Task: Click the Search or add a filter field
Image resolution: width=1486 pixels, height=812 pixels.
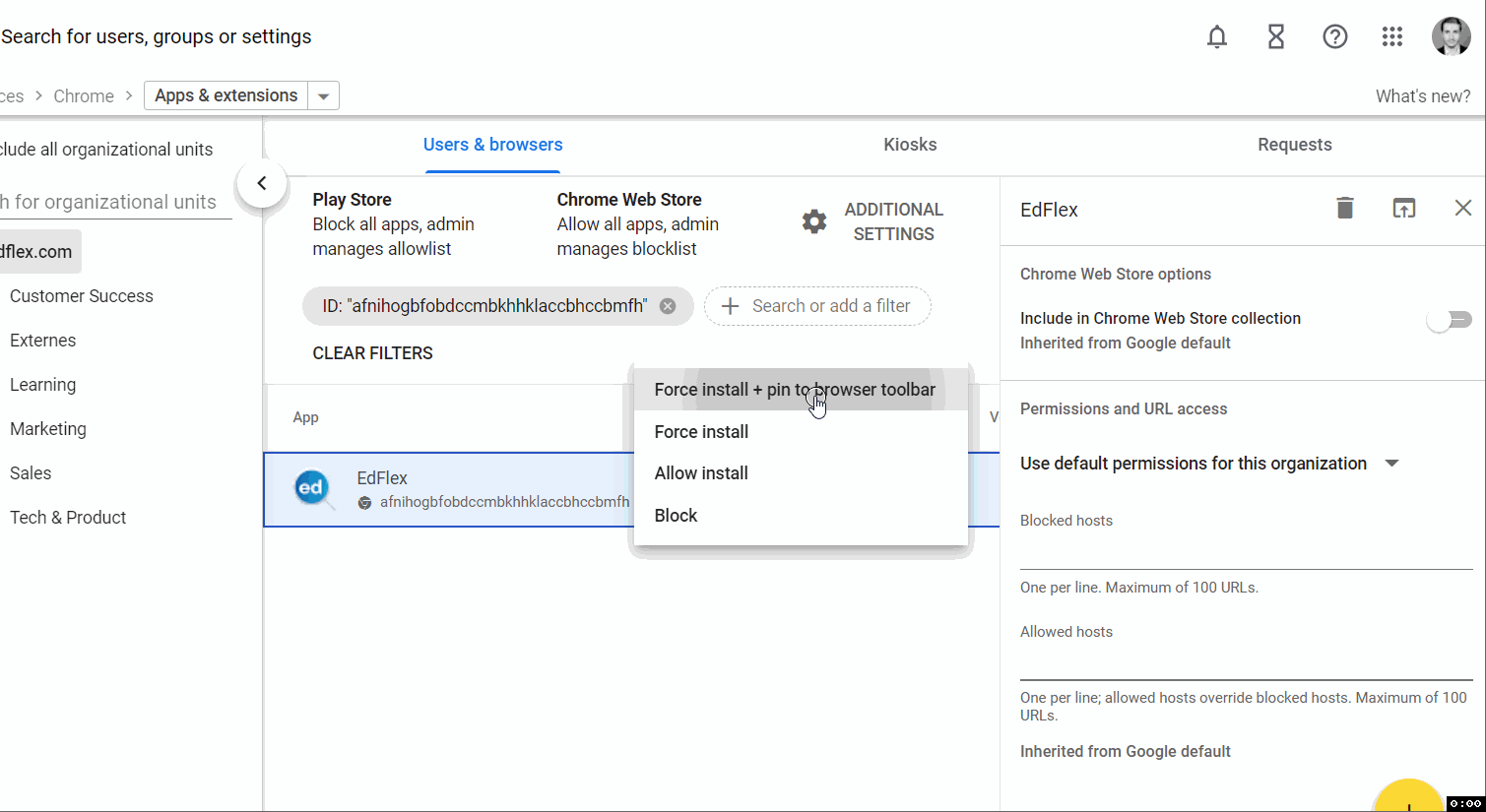Action: coord(817,306)
